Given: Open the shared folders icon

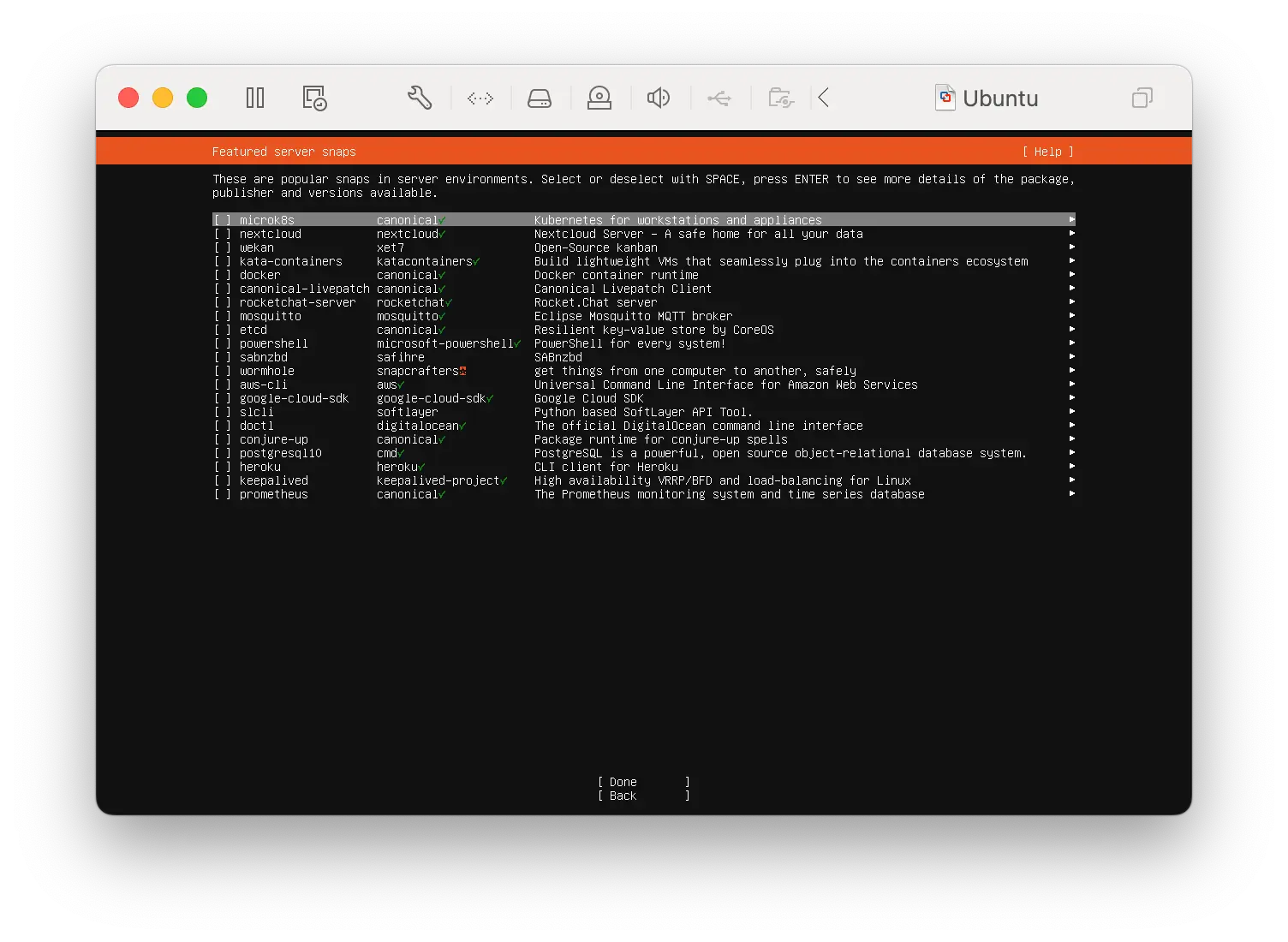Looking at the screenshot, I should pos(781,98).
